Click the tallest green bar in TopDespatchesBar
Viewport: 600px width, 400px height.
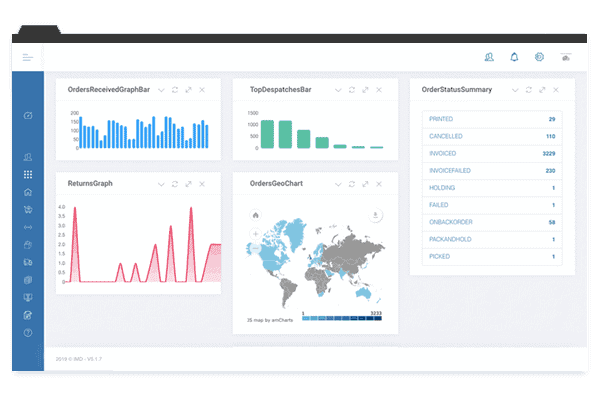[267, 134]
